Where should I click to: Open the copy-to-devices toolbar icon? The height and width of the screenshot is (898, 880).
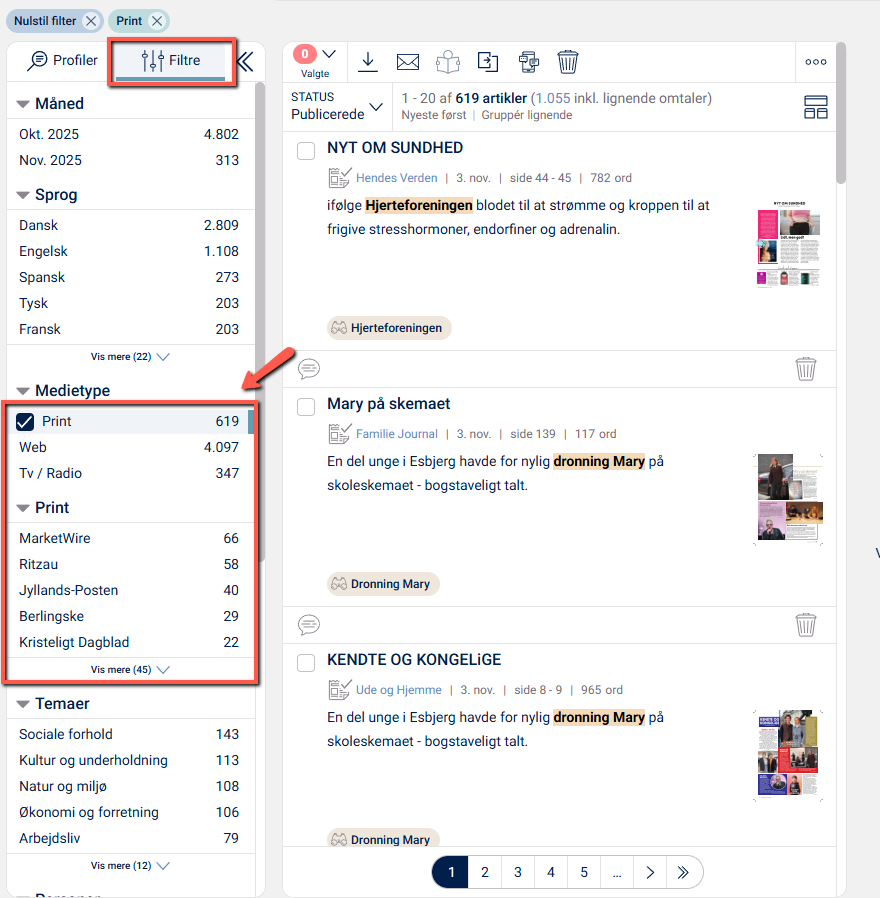[528, 62]
